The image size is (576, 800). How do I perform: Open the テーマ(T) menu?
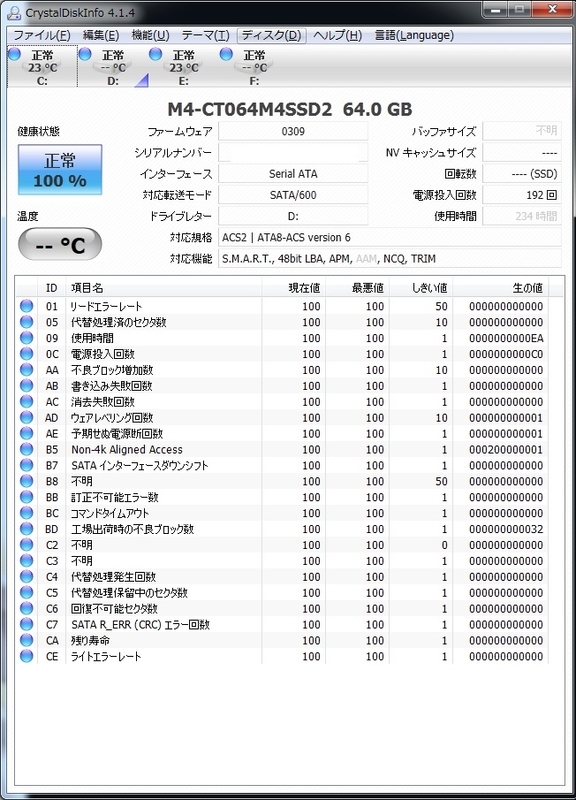(x=205, y=35)
